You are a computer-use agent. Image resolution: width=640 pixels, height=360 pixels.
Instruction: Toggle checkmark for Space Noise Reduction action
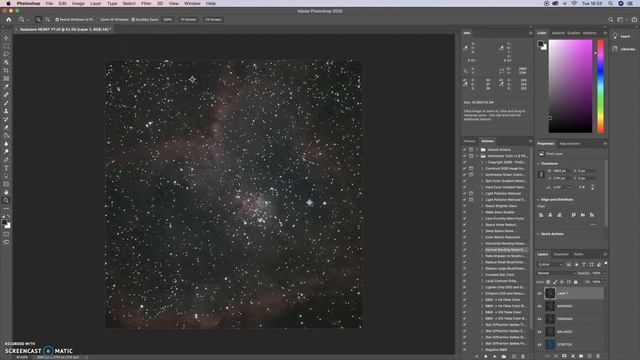tap(464, 224)
